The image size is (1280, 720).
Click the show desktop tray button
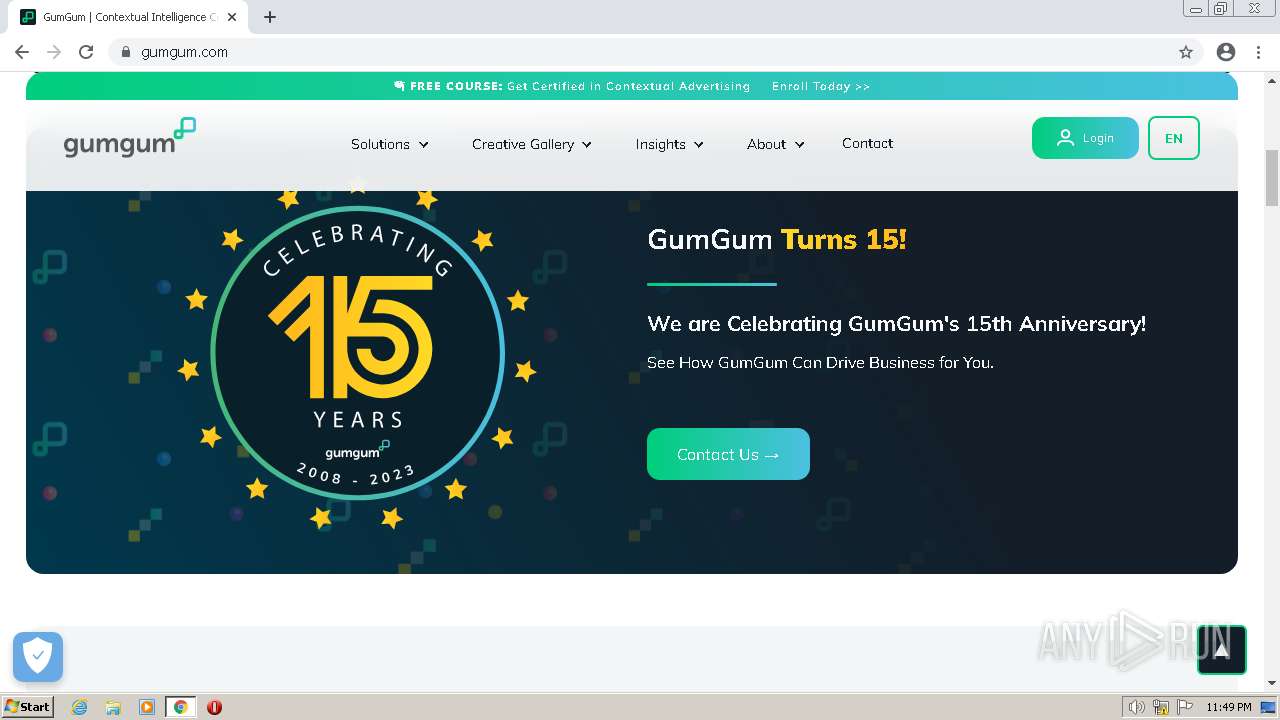coord(1269,707)
